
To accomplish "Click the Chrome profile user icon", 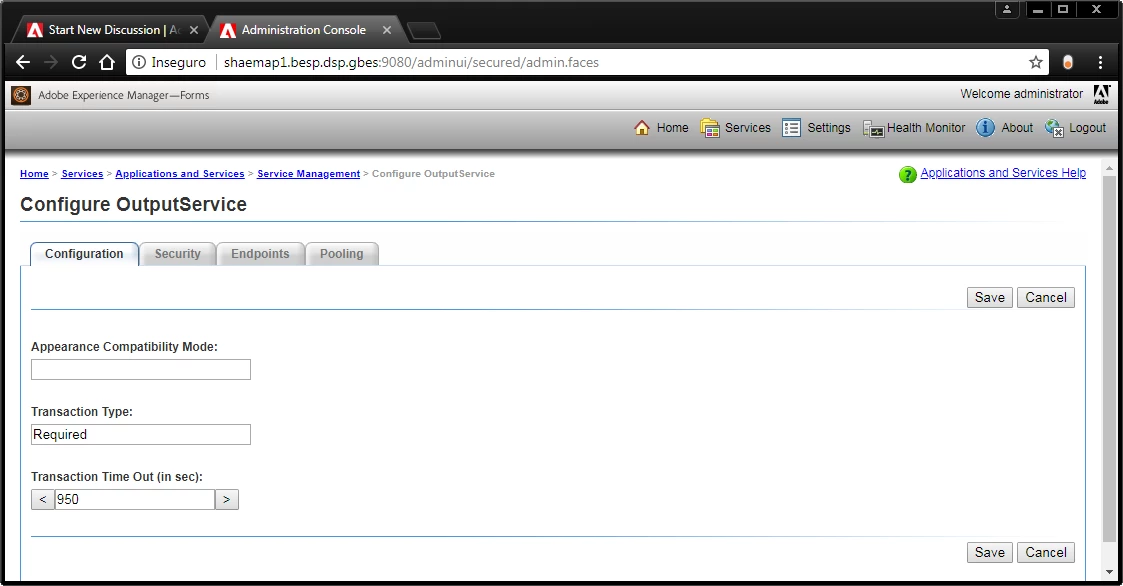I will (x=1007, y=9).
